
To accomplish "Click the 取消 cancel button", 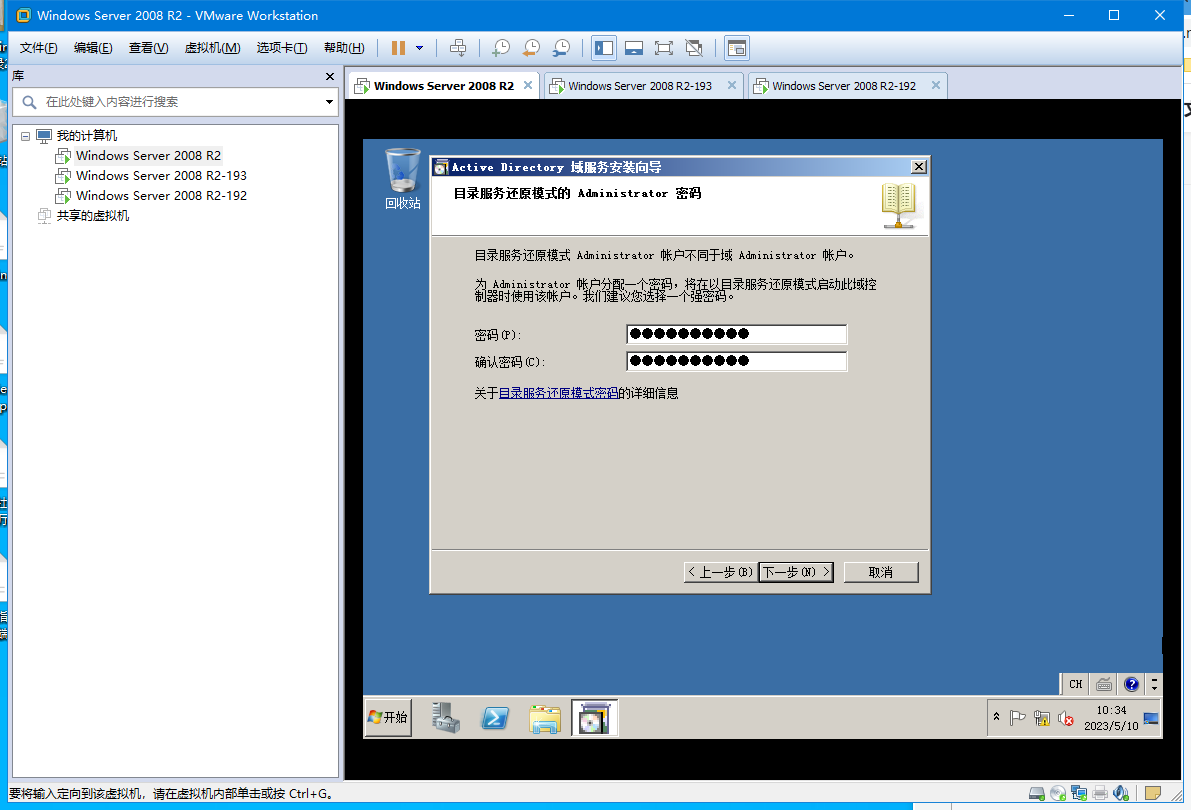I will pyautogui.click(x=881, y=572).
